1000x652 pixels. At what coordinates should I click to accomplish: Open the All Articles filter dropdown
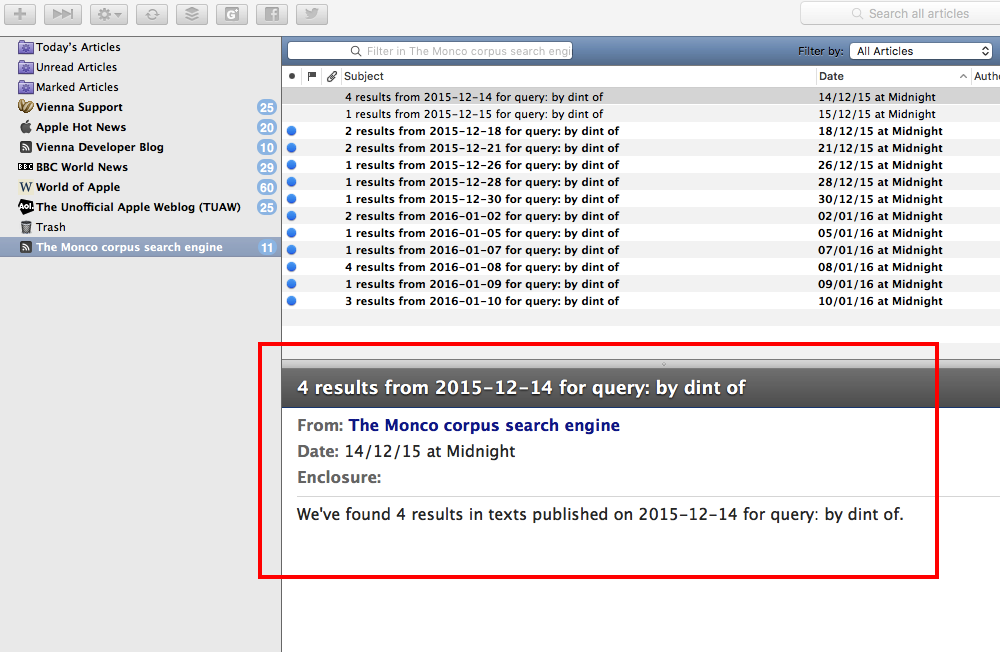click(921, 51)
